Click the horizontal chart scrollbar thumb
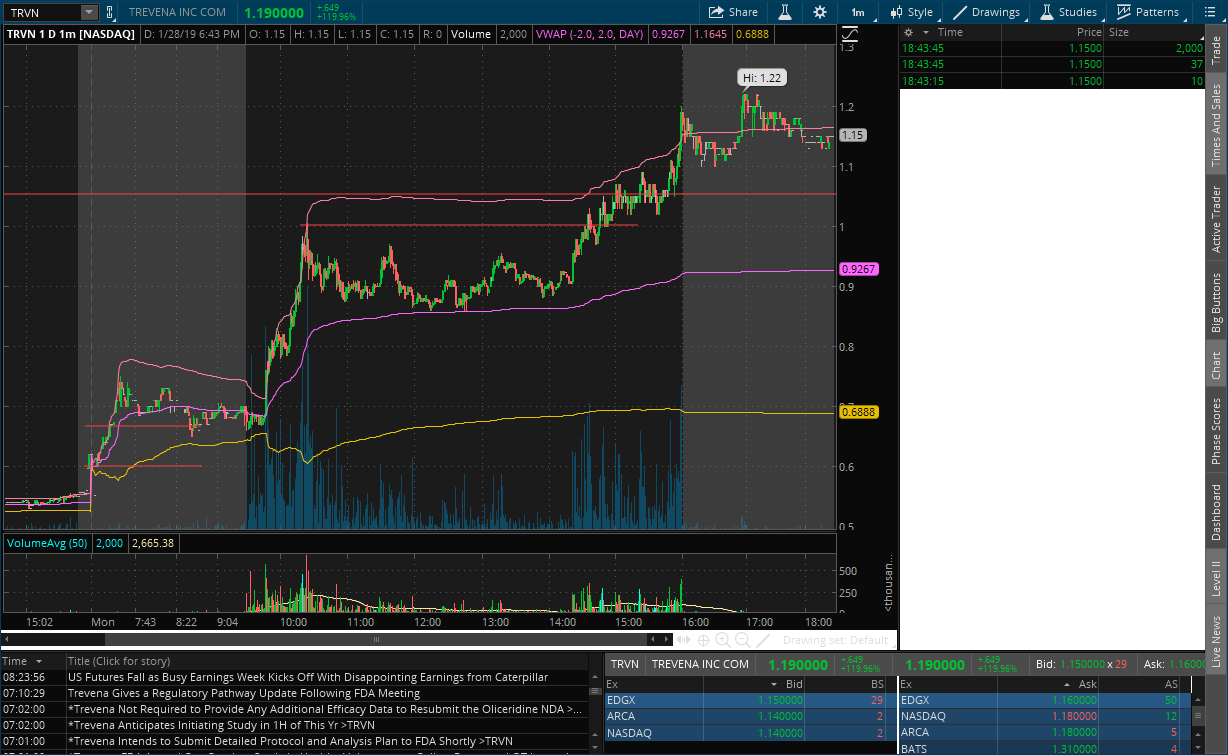Image resolution: width=1228 pixels, height=755 pixels. point(376,639)
